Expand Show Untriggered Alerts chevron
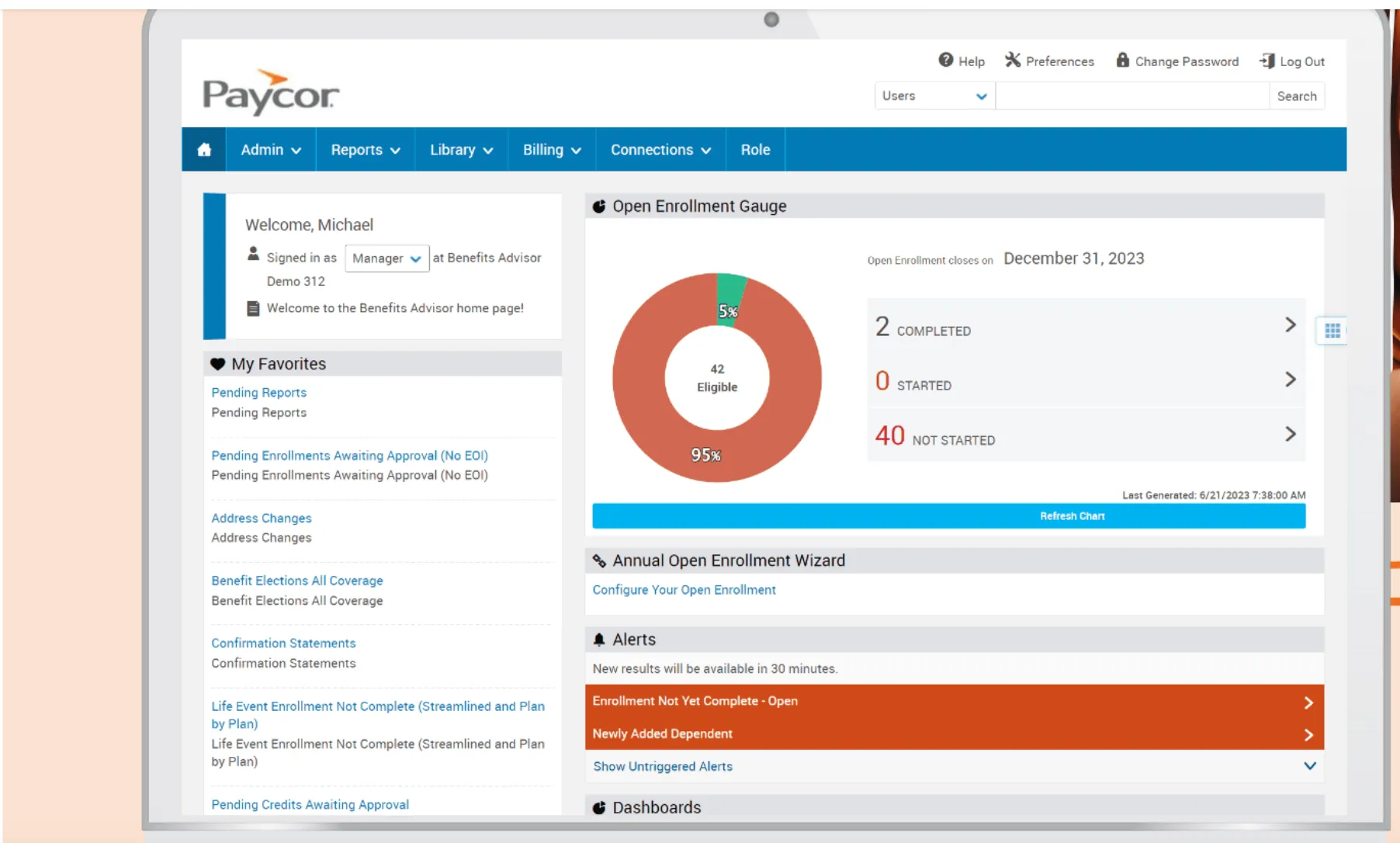The height and width of the screenshot is (843, 1400). [1310, 766]
